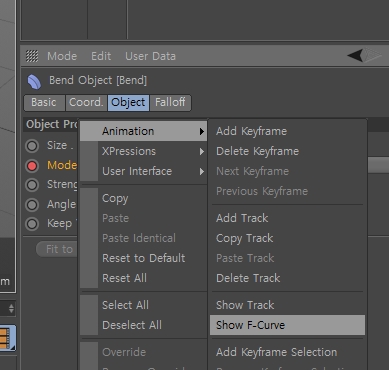Screen dimensions: 389x370
Task: Choose Show Track
Action: [287, 305]
